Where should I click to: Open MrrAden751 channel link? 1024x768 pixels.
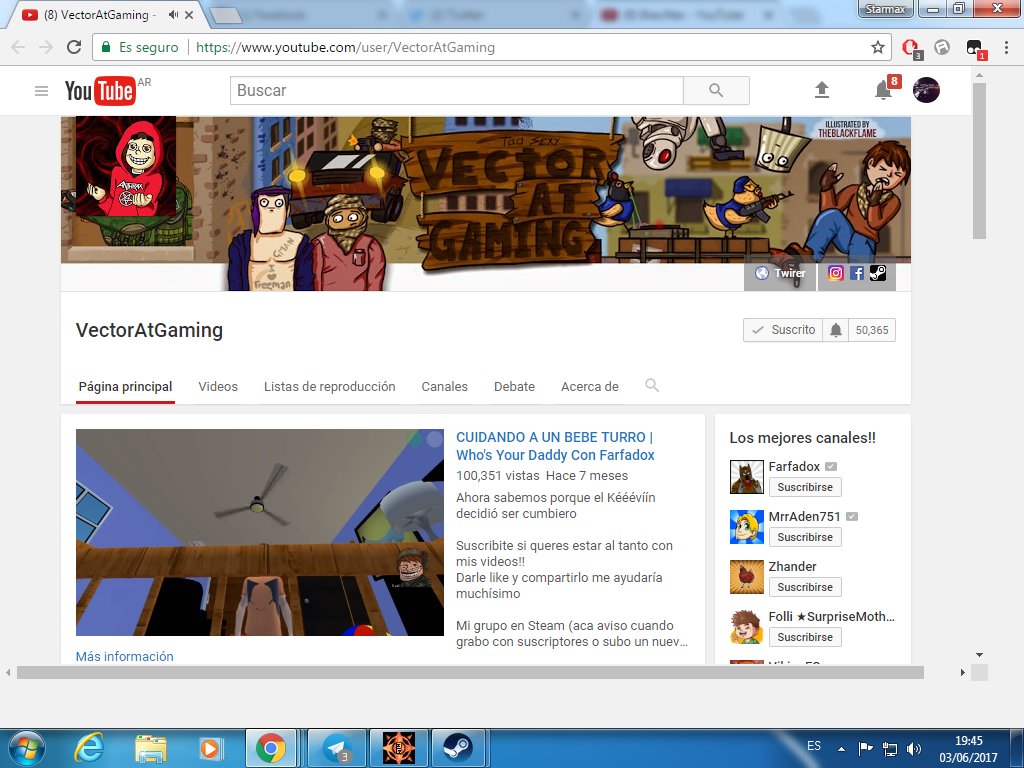coord(805,517)
